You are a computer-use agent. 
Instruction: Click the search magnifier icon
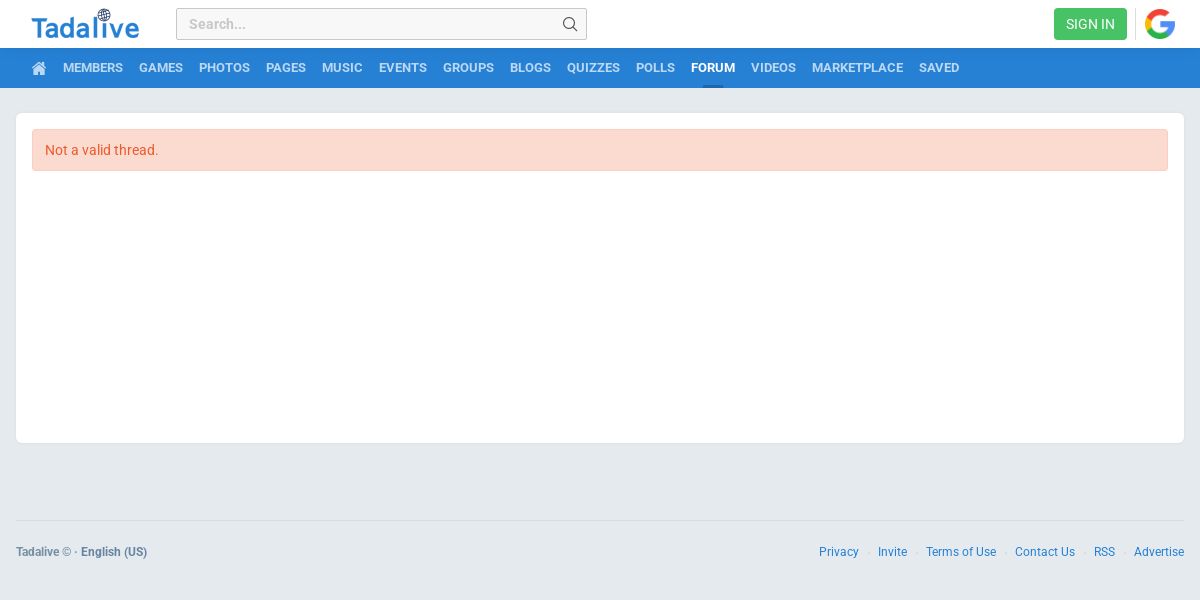pos(570,24)
